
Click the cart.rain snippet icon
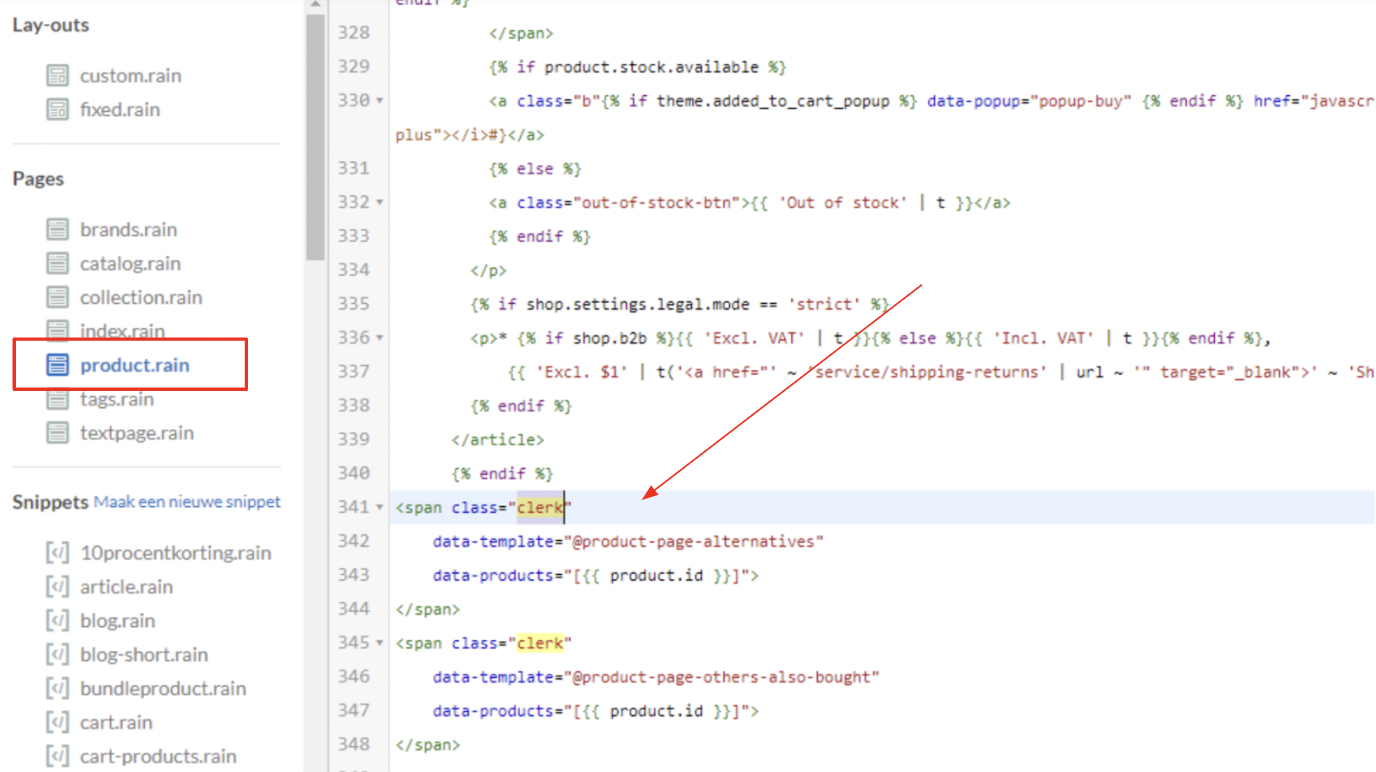click(58, 723)
